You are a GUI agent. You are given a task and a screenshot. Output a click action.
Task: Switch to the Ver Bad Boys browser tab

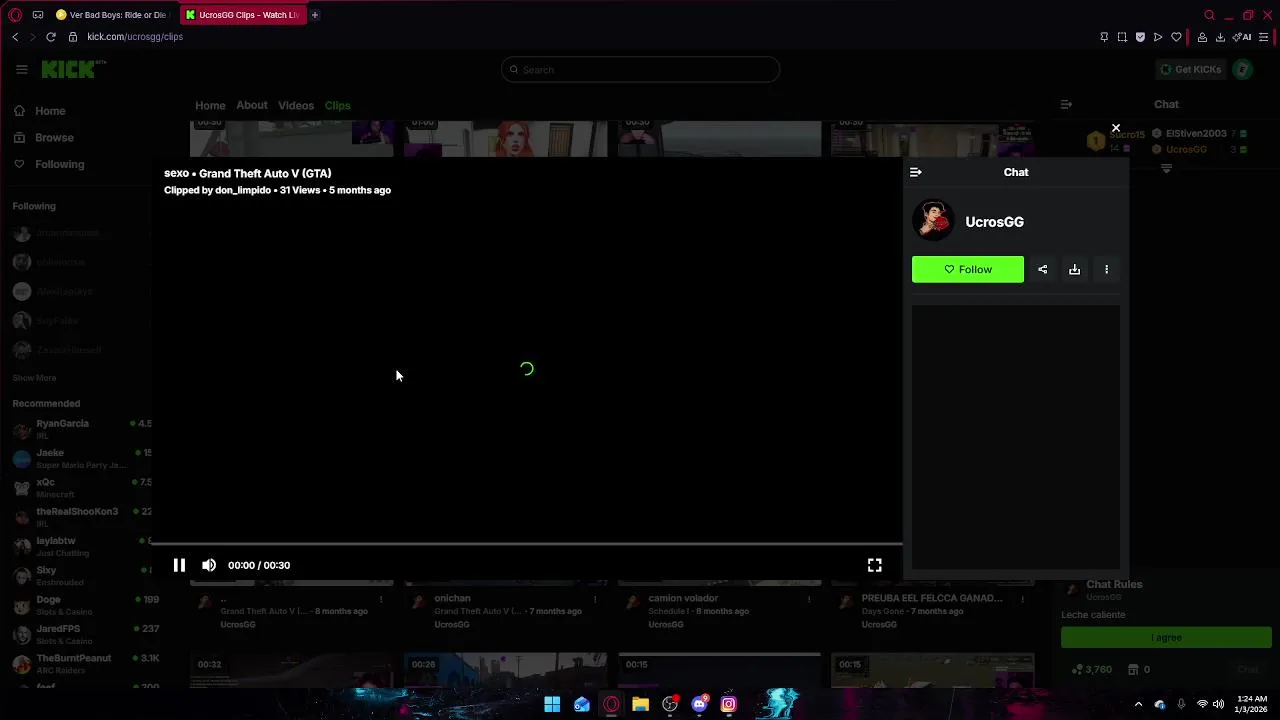tap(112, 15)
